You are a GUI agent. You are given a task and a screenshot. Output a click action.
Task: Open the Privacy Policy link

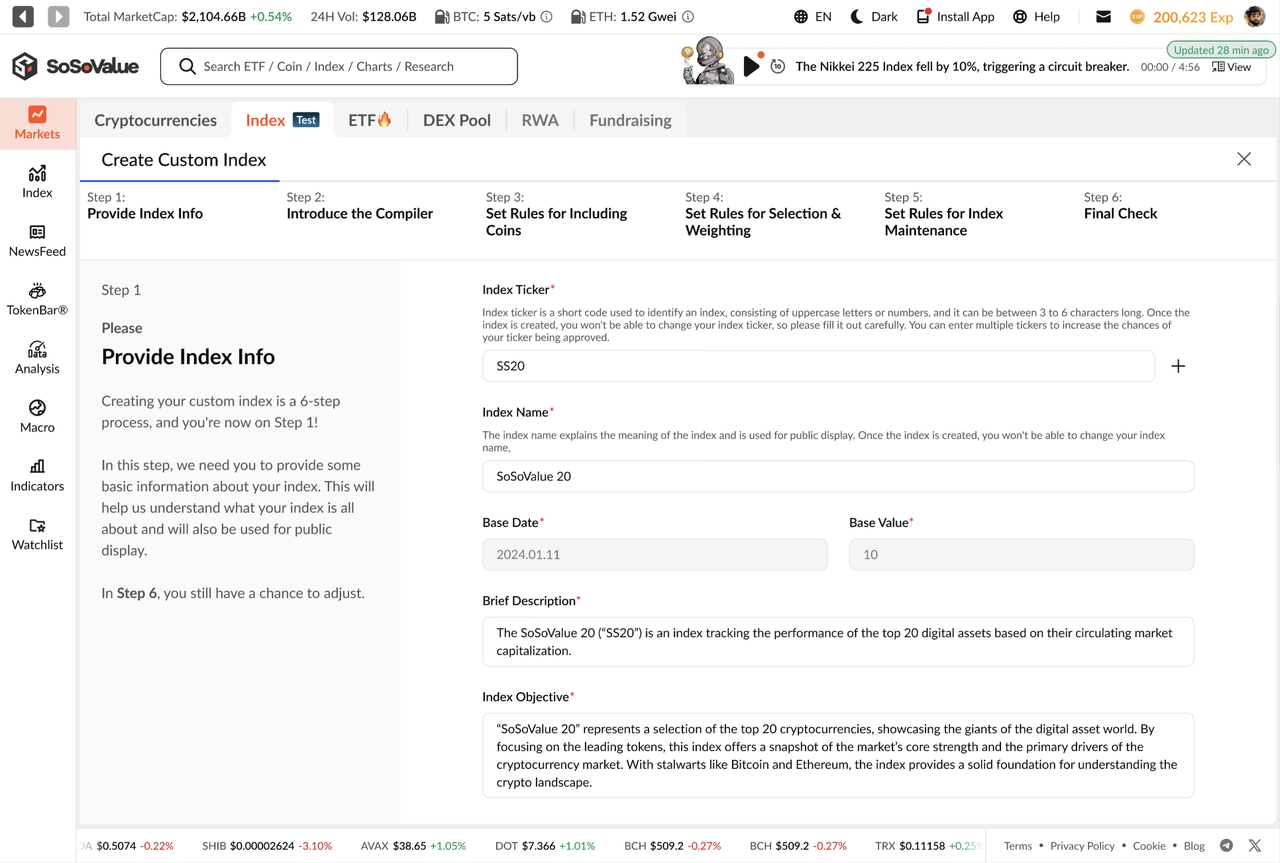(1082, 846)
